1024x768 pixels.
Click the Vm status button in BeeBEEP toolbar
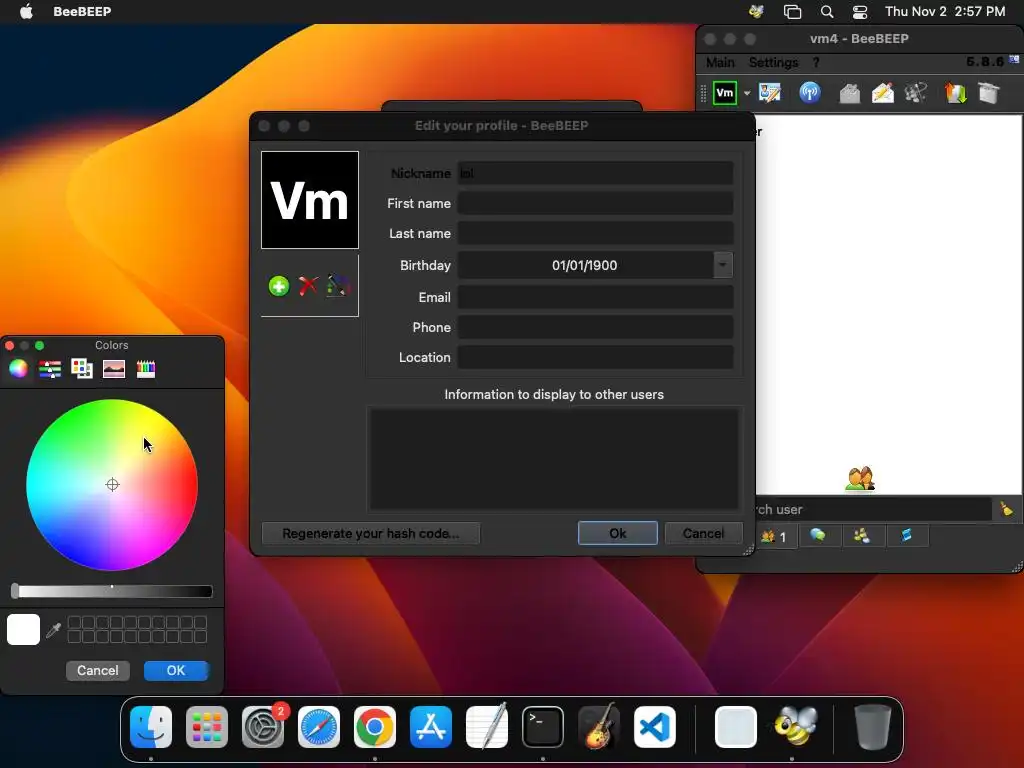(x=724, y=93)
